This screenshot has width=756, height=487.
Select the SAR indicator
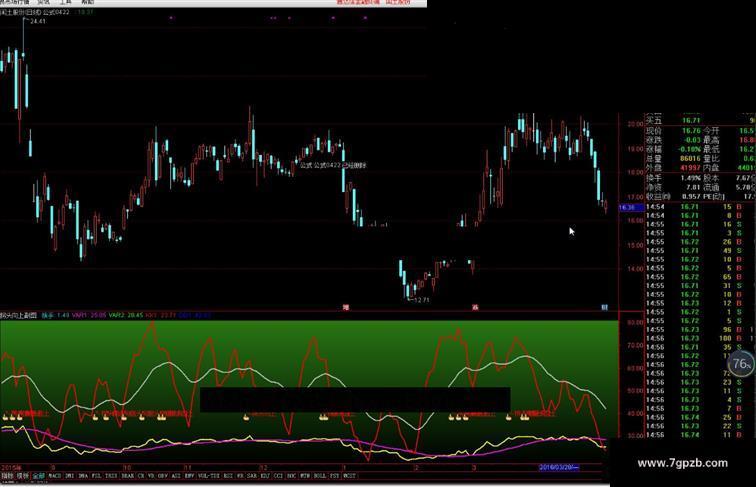click(252, 476)
